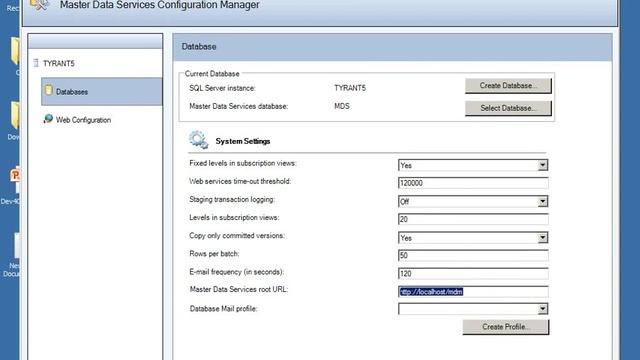
Task: Open the Web Configuration page
Action: pyautogui.click(x=83, y=120)
